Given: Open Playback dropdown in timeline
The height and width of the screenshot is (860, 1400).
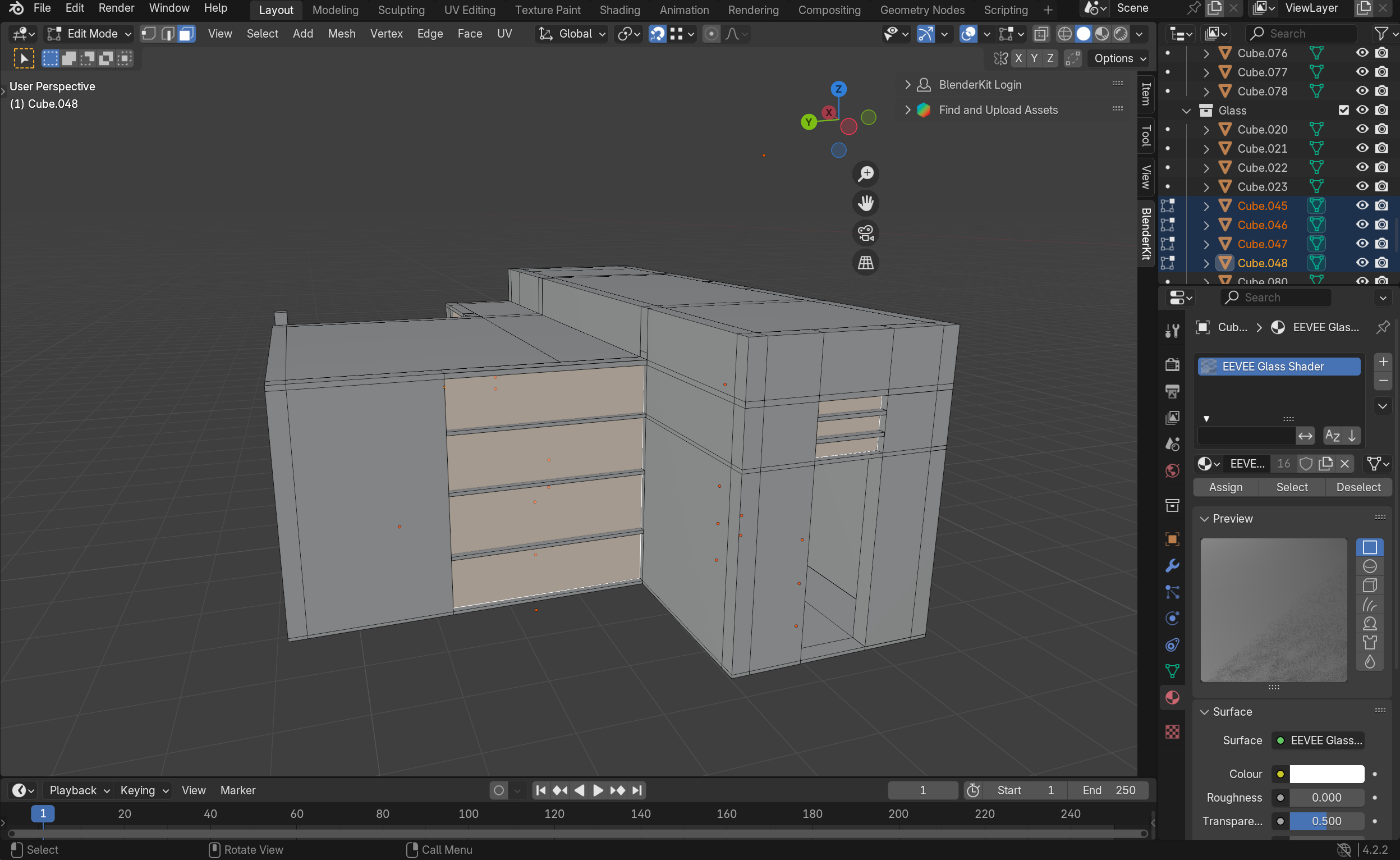Looking at the screenshot, I should 79,790.
